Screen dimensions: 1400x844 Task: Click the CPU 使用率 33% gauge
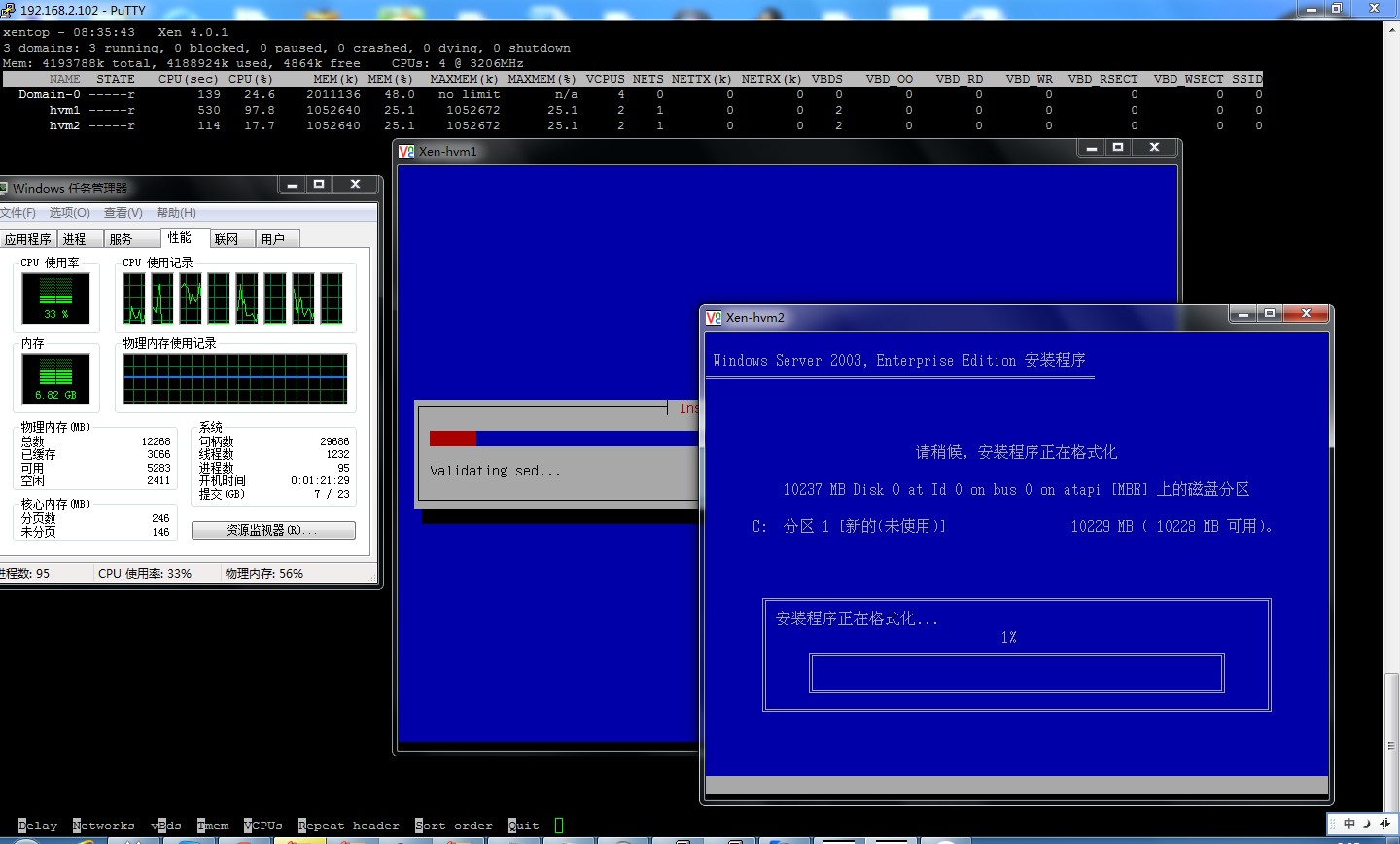[56, 299]
